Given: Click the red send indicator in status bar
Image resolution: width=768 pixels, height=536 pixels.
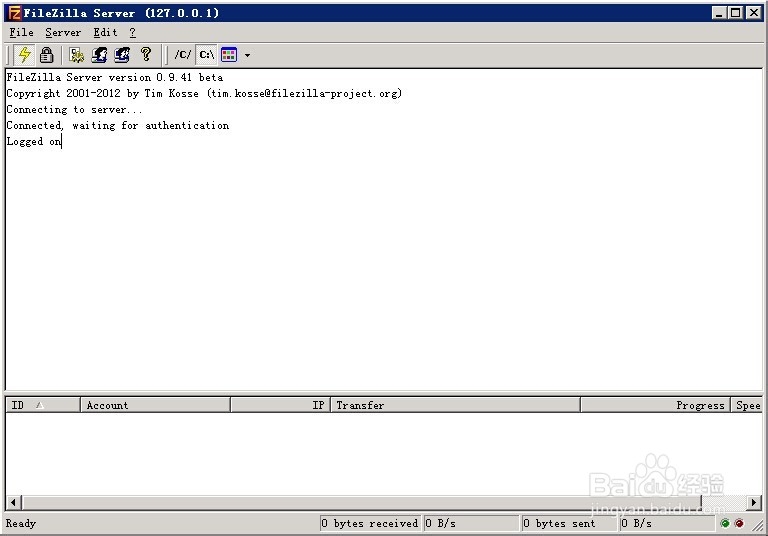Looking at the screenshot, I should point(739,523).
